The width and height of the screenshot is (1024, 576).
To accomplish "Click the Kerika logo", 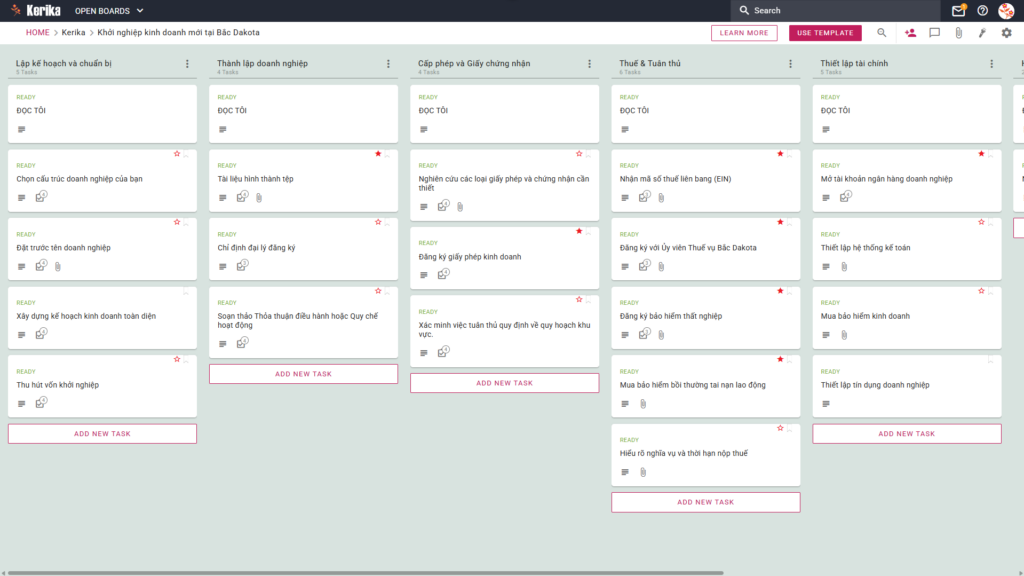I will pyautogui.click(x=36, y=10).
